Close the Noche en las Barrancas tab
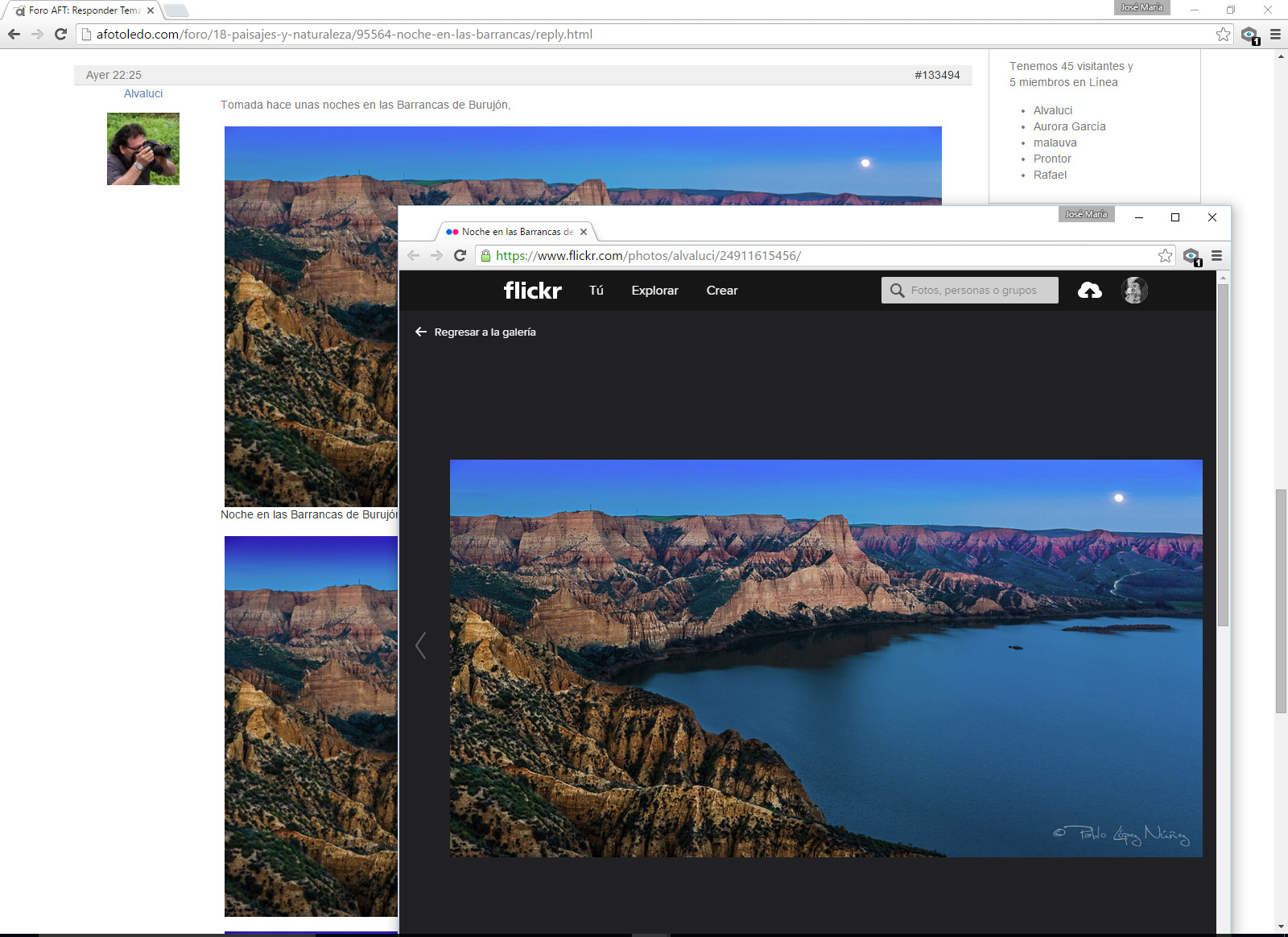This screenshot has height=937, width=1288. click(x=584, y=232)
